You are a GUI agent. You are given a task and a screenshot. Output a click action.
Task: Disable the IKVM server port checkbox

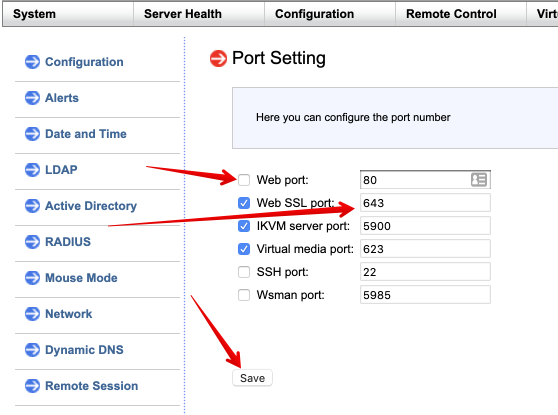[244, 226]
